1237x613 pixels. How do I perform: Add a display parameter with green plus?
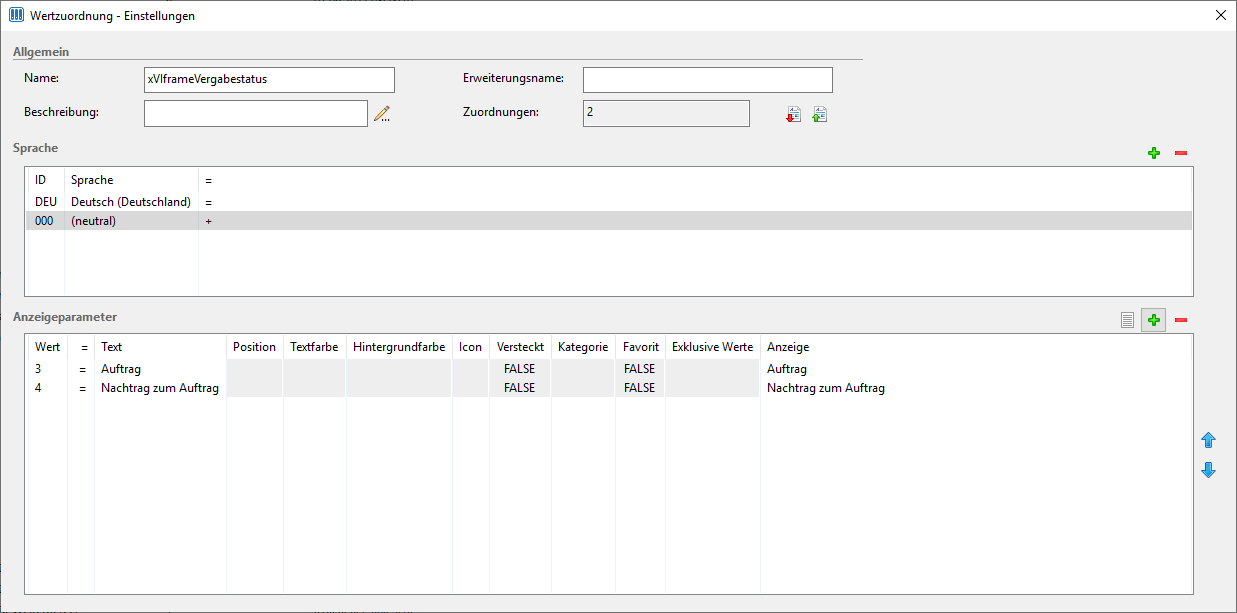point(1154,320)
